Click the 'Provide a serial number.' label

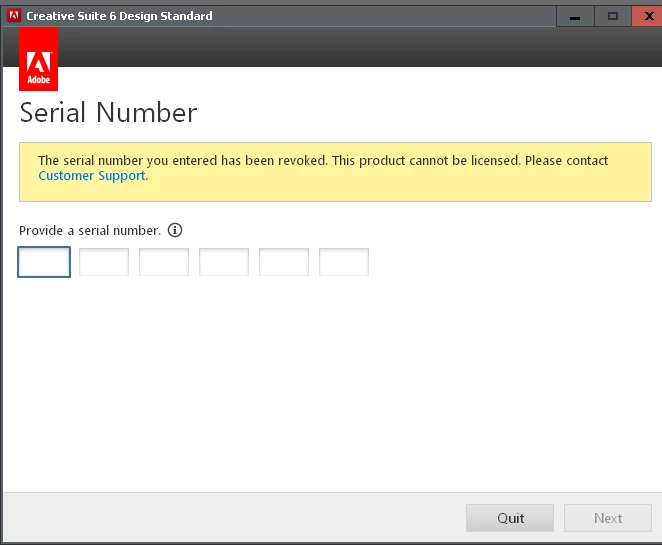point(90,230)
